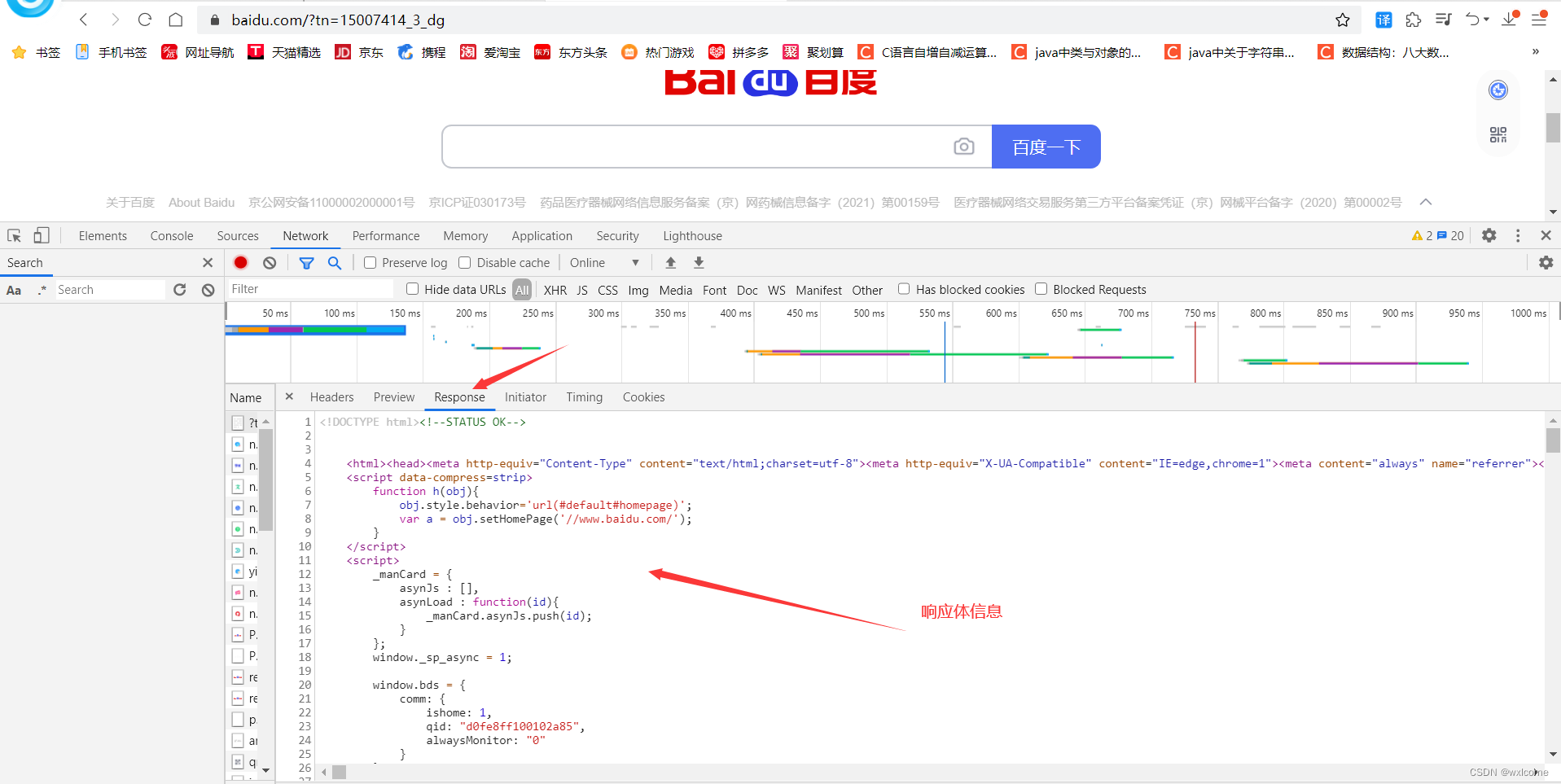
Task: Reload the page with the refresh icon
Action: pyautogui.click(x=145, y=20)
